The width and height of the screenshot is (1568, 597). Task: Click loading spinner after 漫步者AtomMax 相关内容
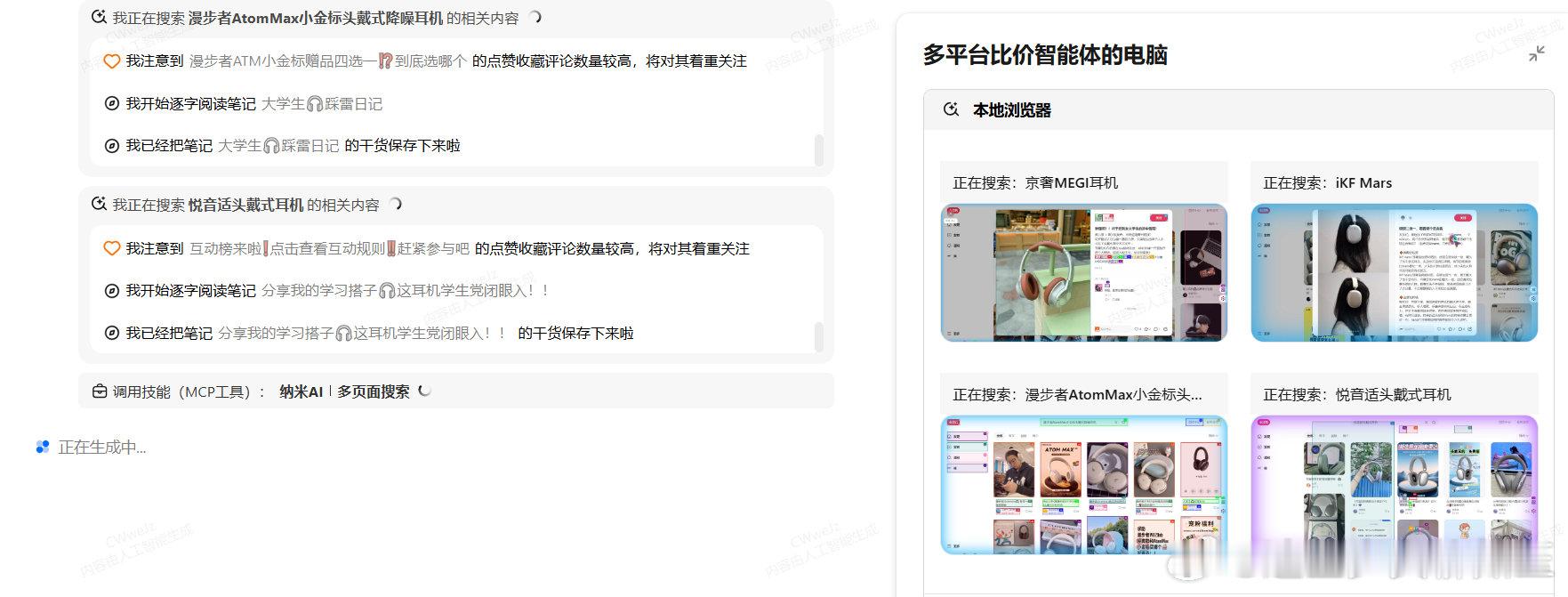535,17
